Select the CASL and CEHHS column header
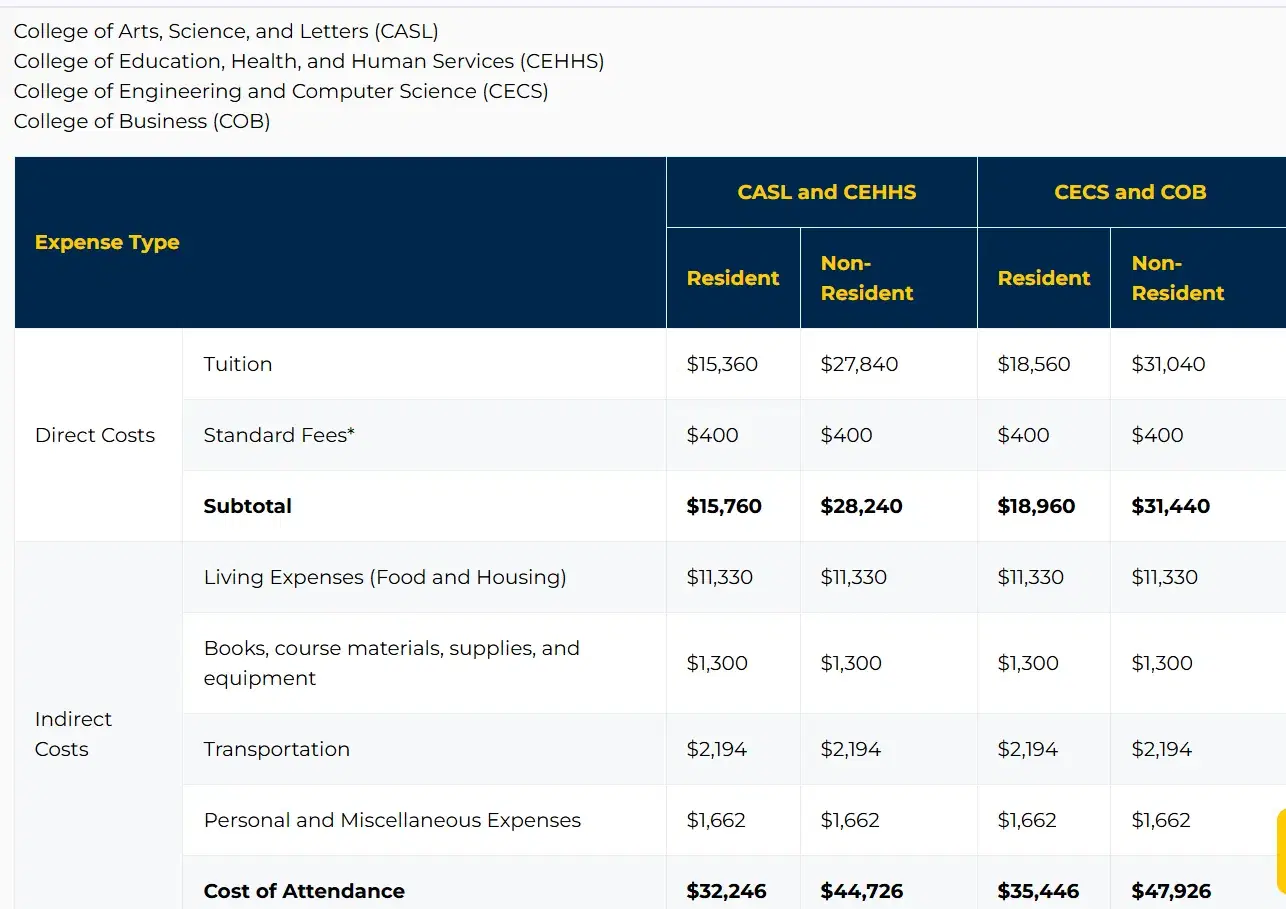This screenshot has height=909, width=1286. tap(821, 192)
